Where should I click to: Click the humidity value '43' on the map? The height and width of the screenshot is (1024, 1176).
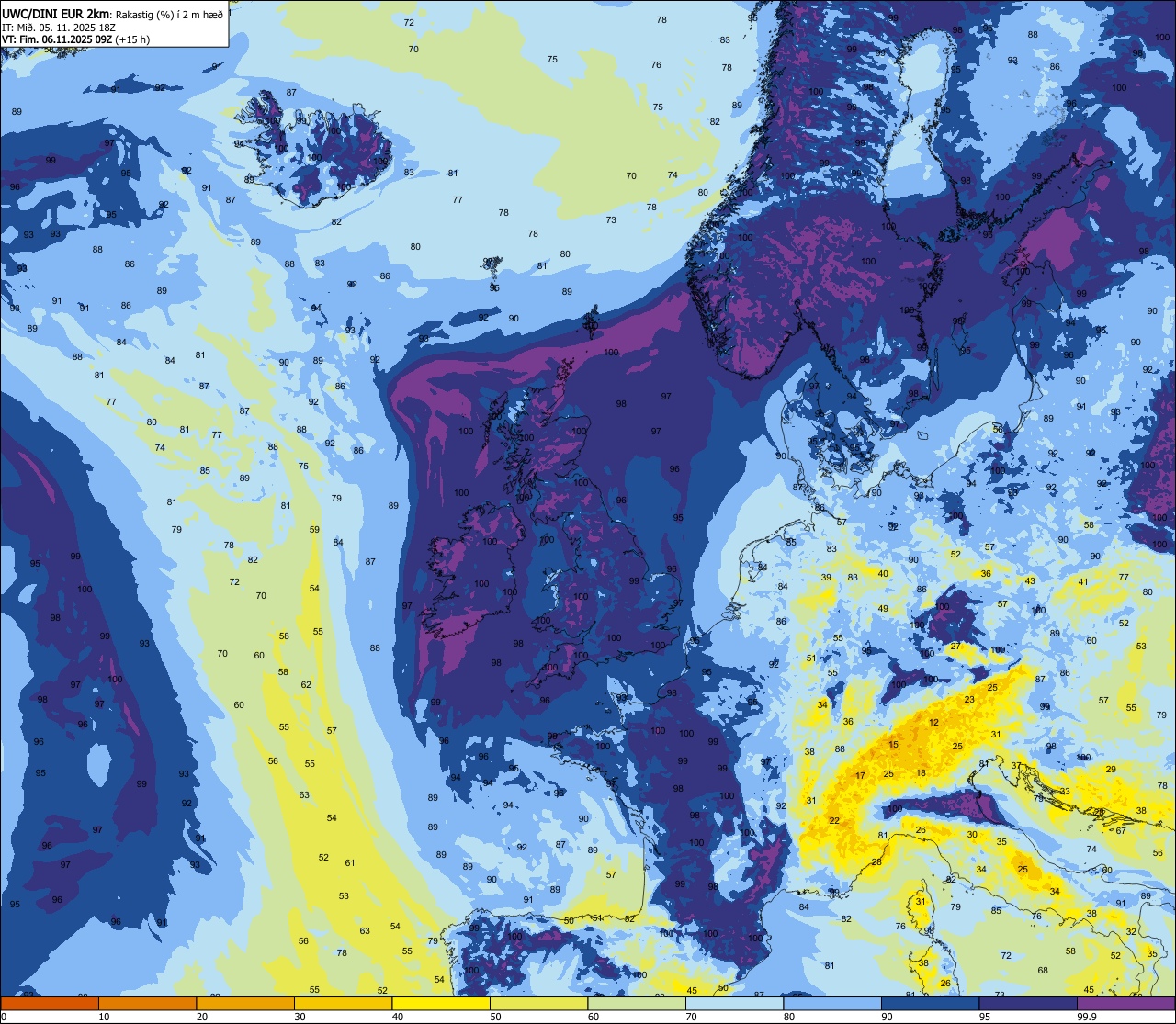(x=1030, y=581)
